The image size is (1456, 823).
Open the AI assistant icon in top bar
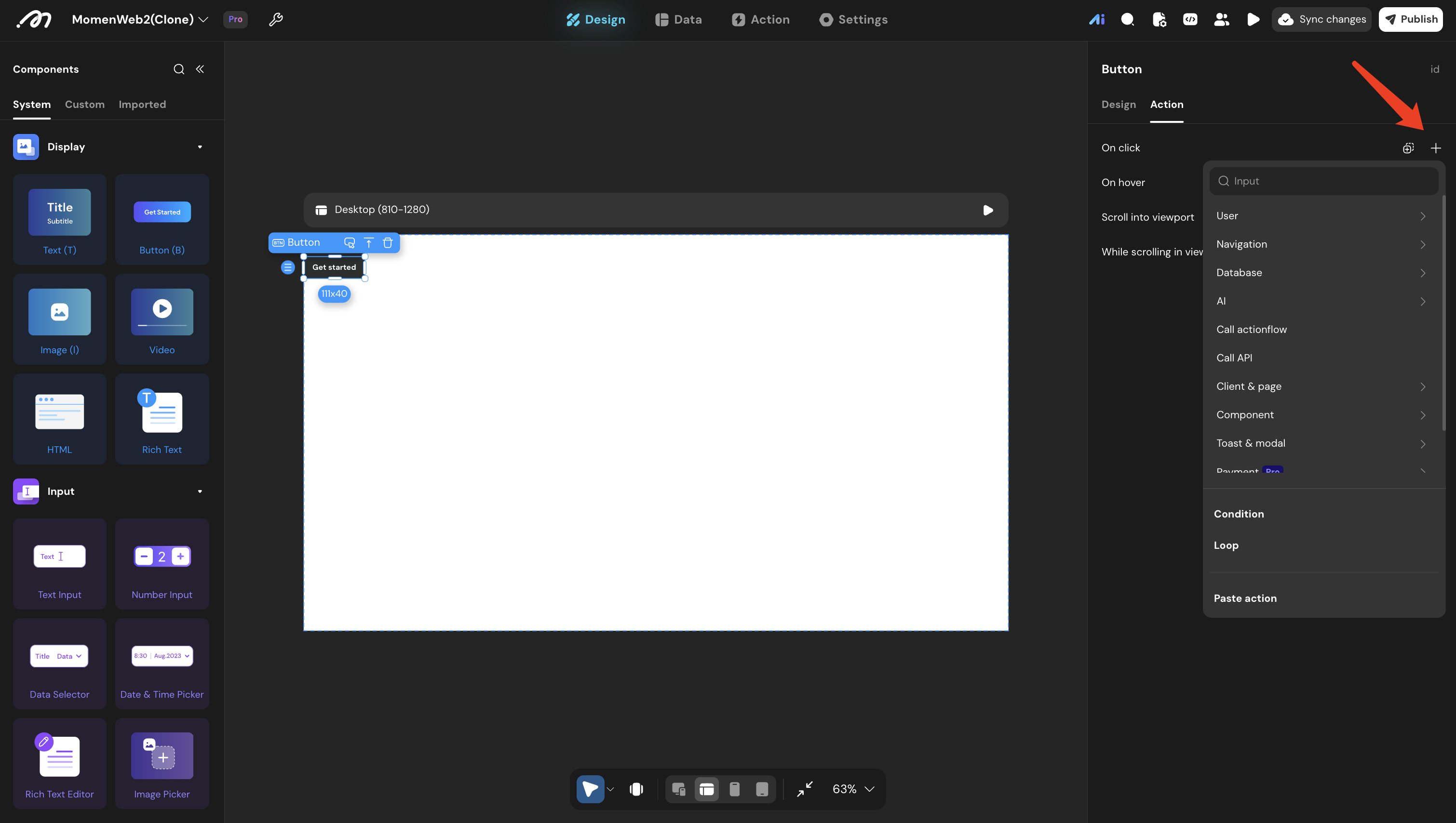click(x=1096, y=19)
